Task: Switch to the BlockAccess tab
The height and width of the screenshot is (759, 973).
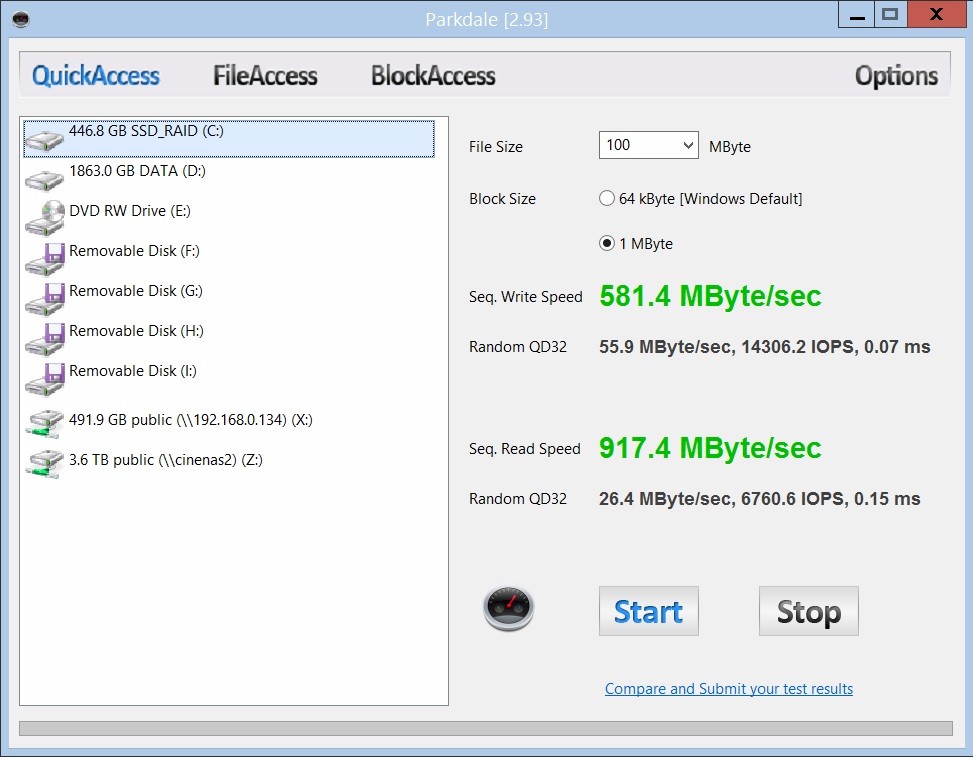Action: (433, 76)
